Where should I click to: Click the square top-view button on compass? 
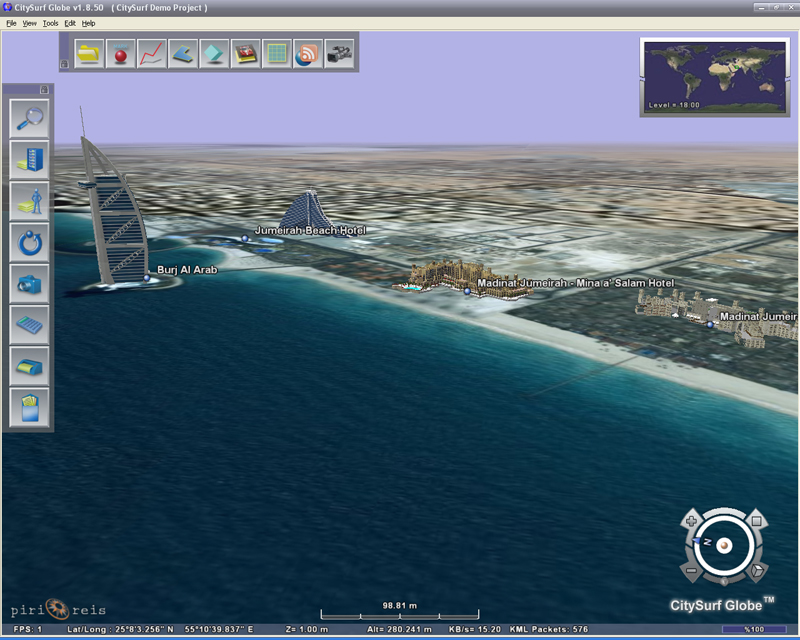click(x=757, y=521)
